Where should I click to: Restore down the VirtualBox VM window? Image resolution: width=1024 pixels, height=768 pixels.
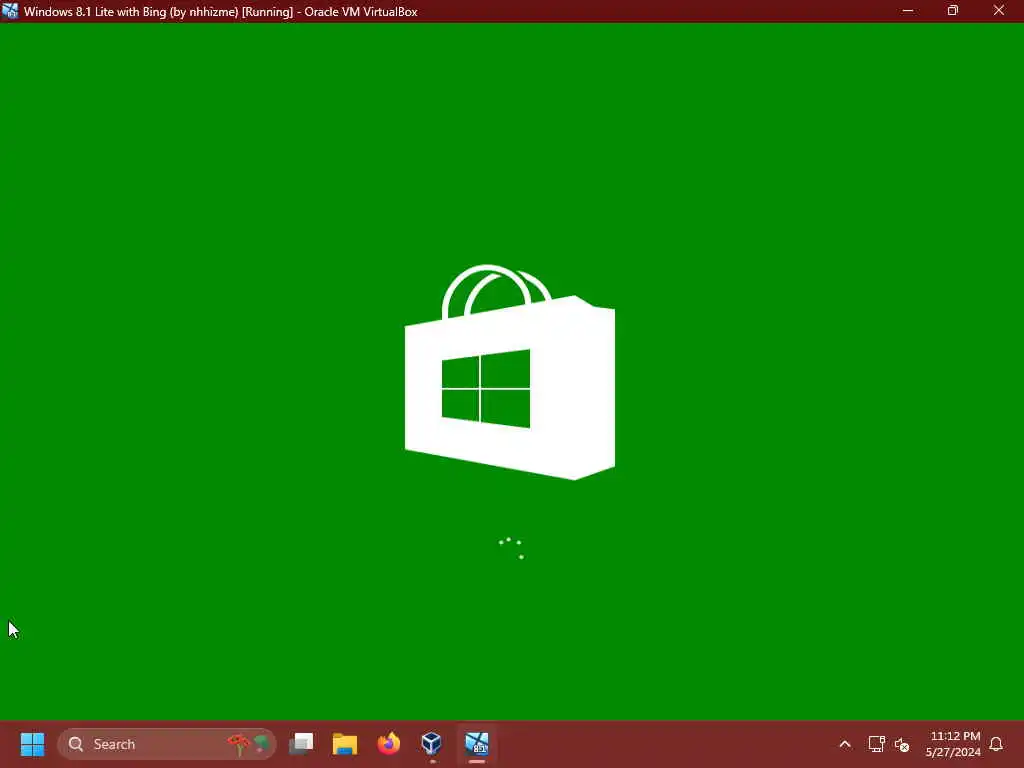tap(953, 11)
